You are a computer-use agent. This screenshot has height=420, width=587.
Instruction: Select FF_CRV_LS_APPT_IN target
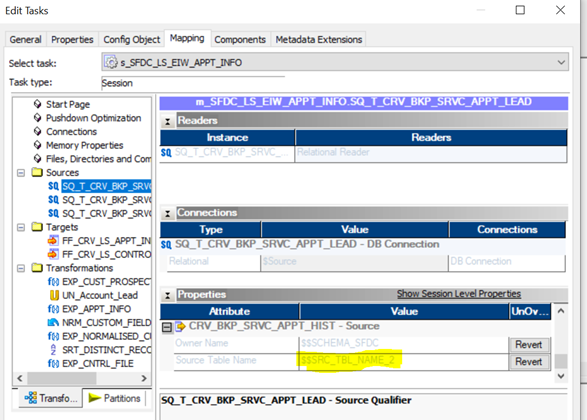click(106, 241)
